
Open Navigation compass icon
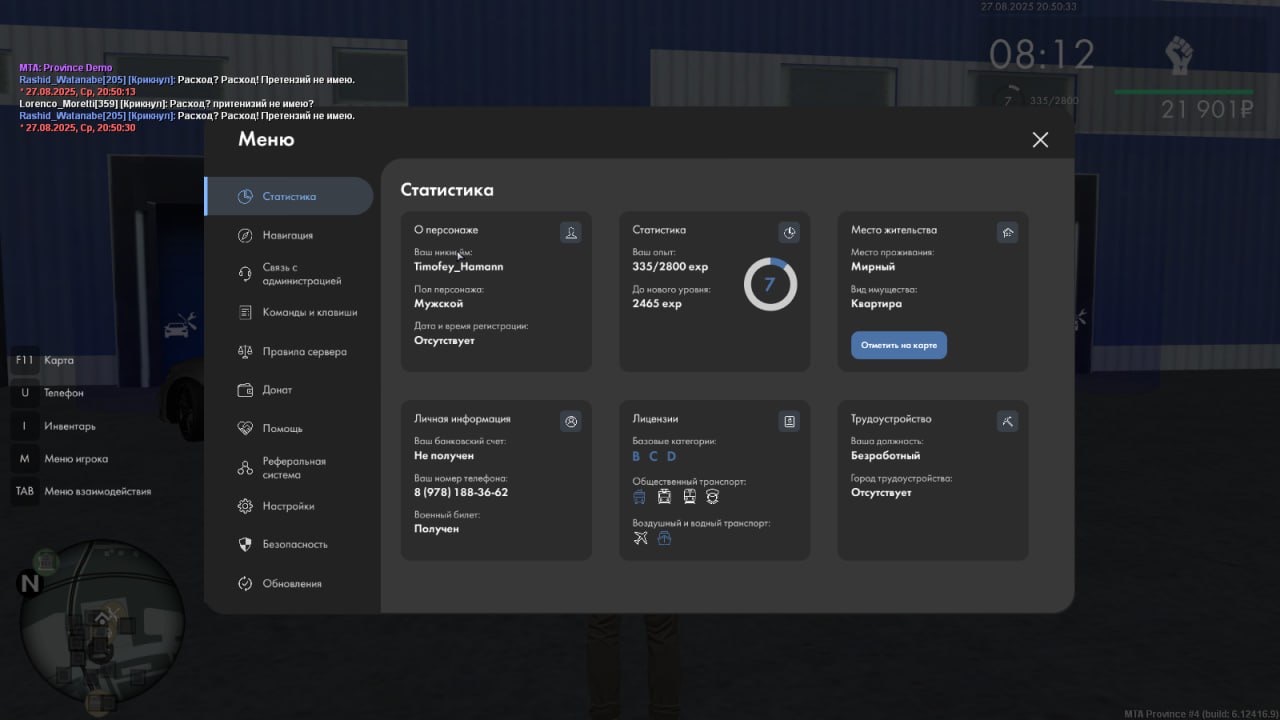pos(245,235)
